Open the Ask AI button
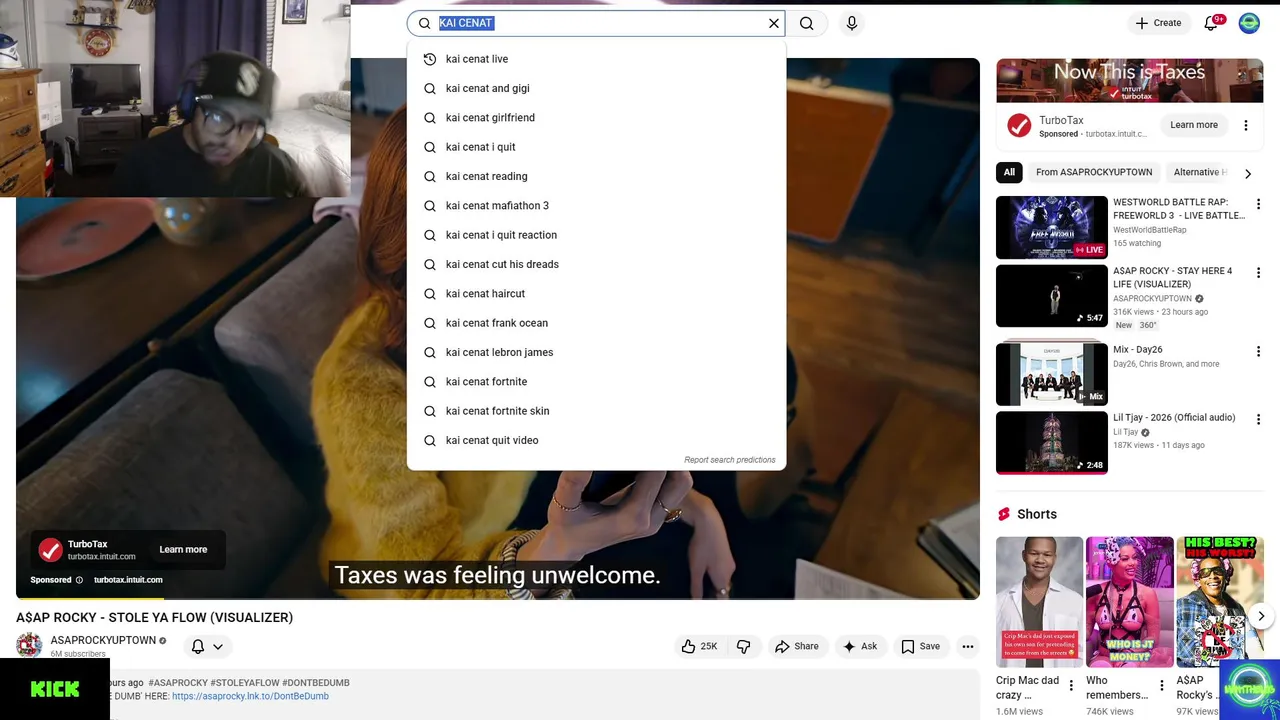 pos(860,647)
